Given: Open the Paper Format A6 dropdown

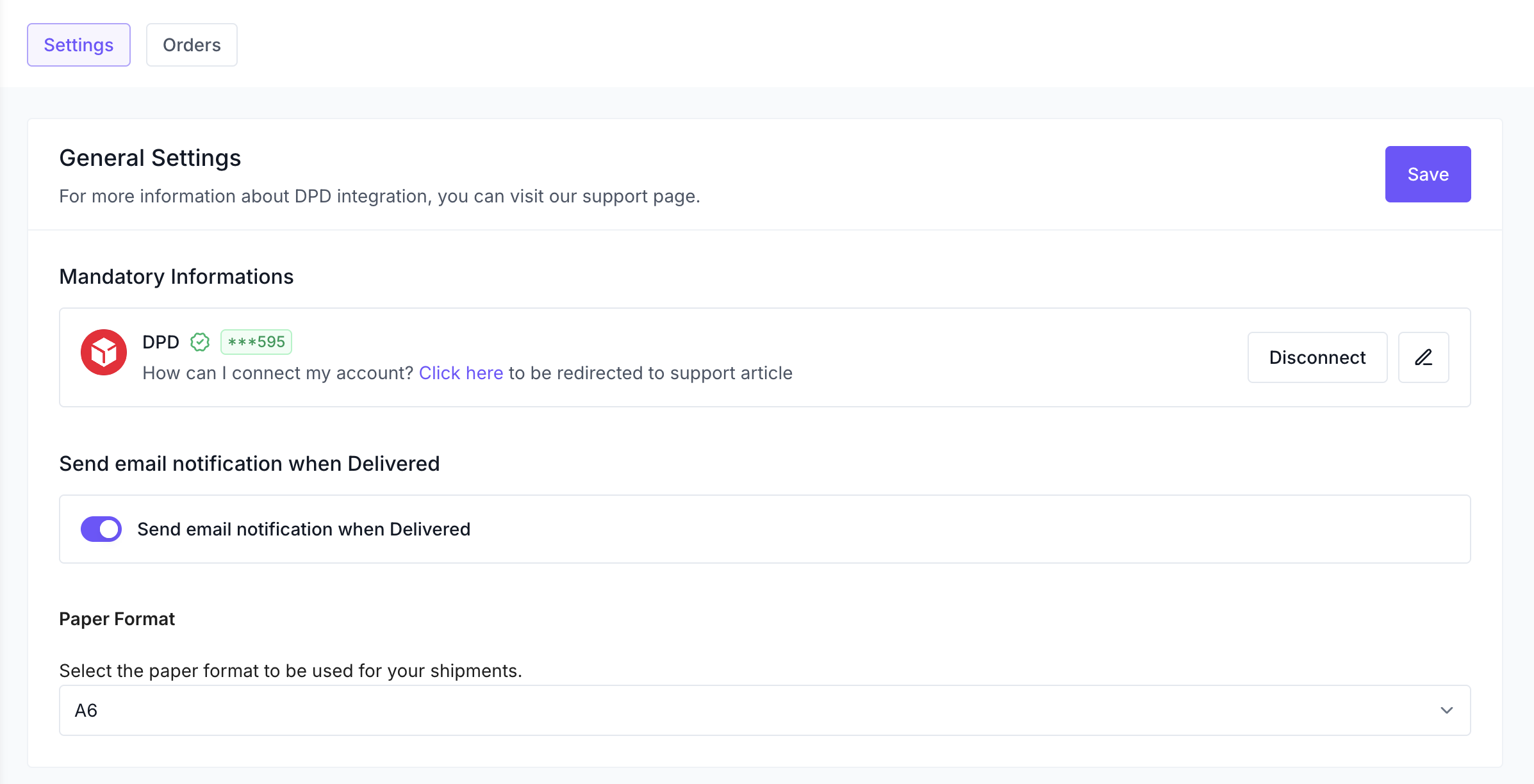Looking at the screenshot, I should coord(765,710).
